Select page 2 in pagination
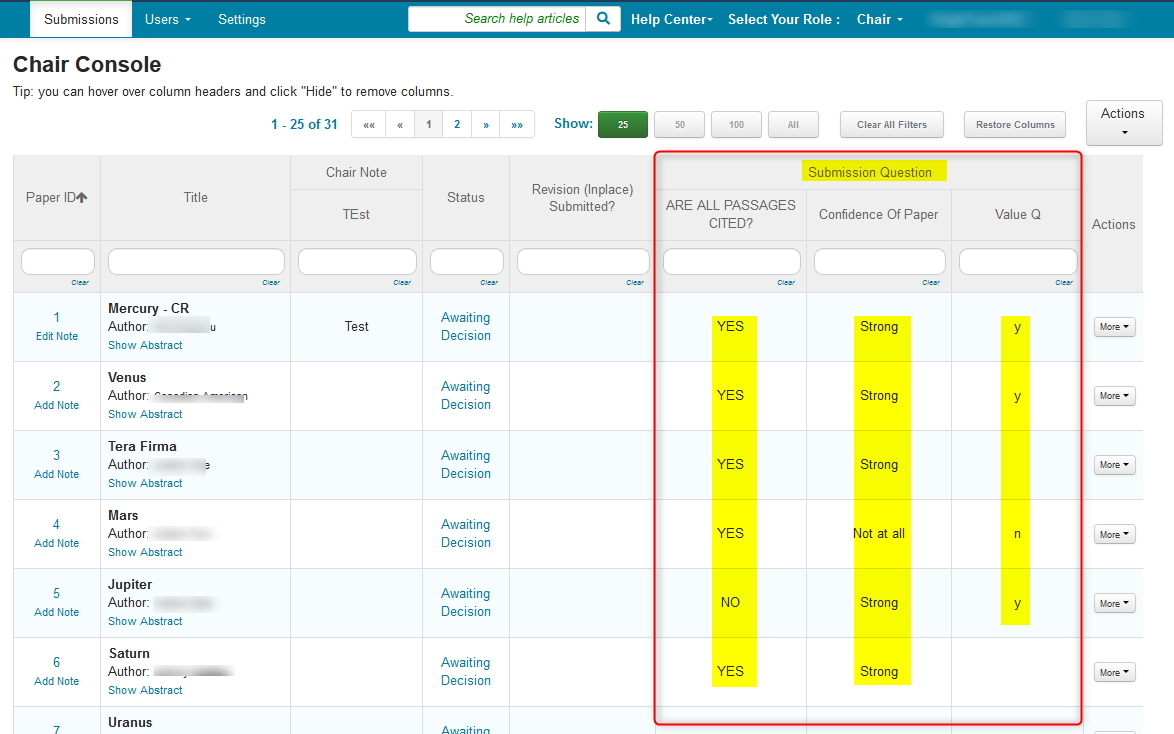 (x=457, y=124)
